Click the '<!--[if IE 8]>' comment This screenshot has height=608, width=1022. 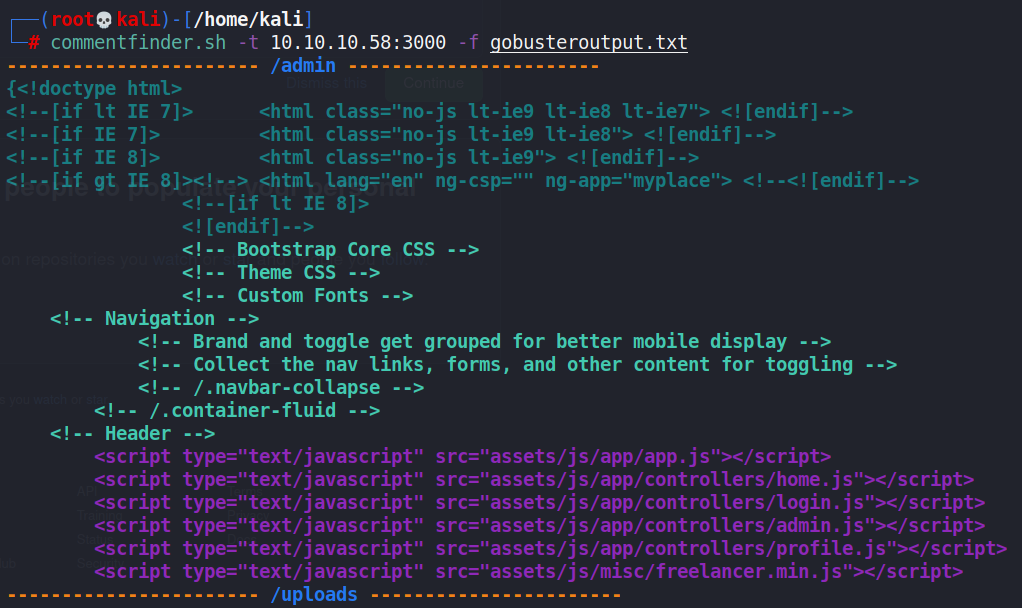coord(83,158)
